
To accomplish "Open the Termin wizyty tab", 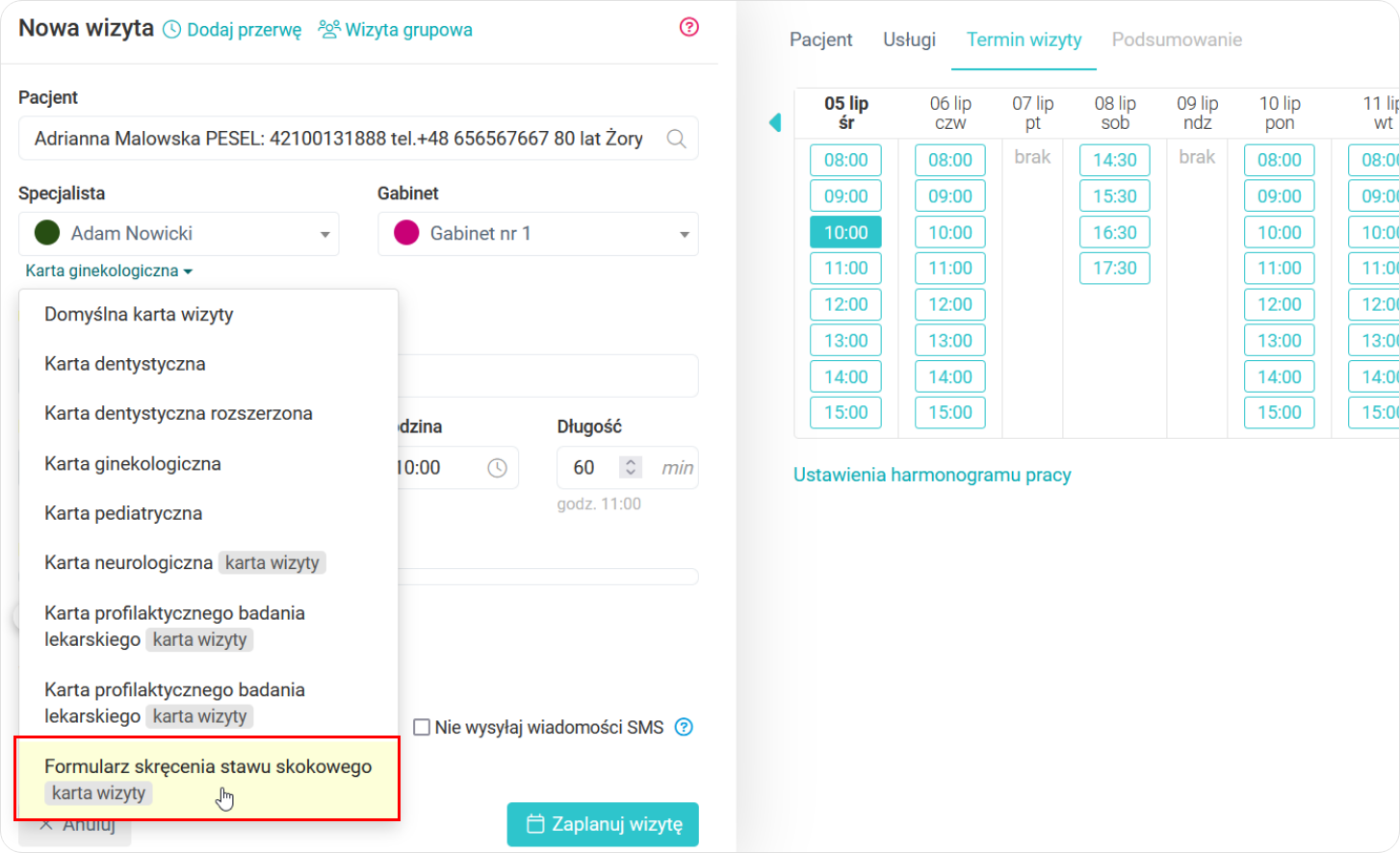I will click(1024, 39).
